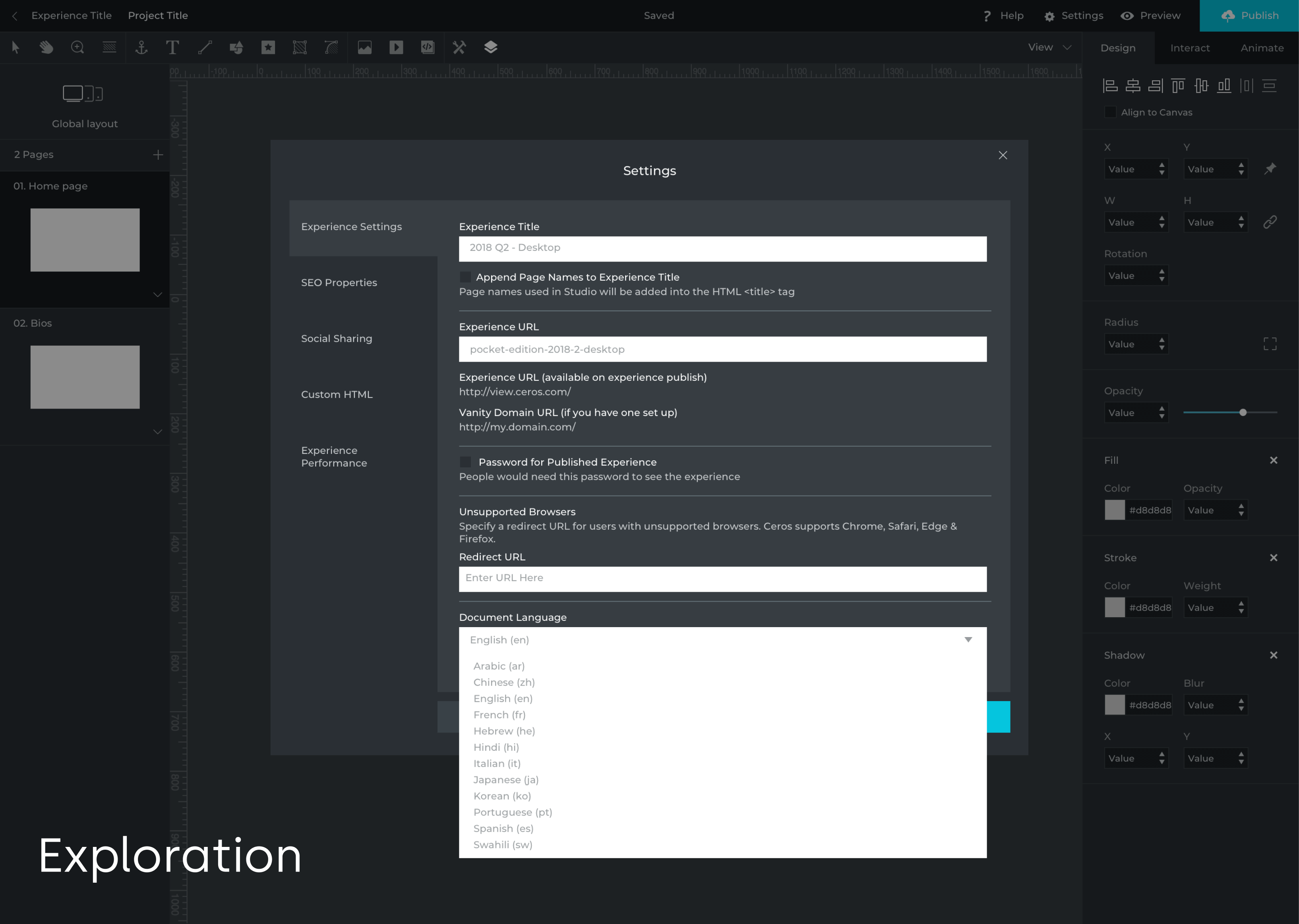Open the Document Language dropdown

(723, 640)
